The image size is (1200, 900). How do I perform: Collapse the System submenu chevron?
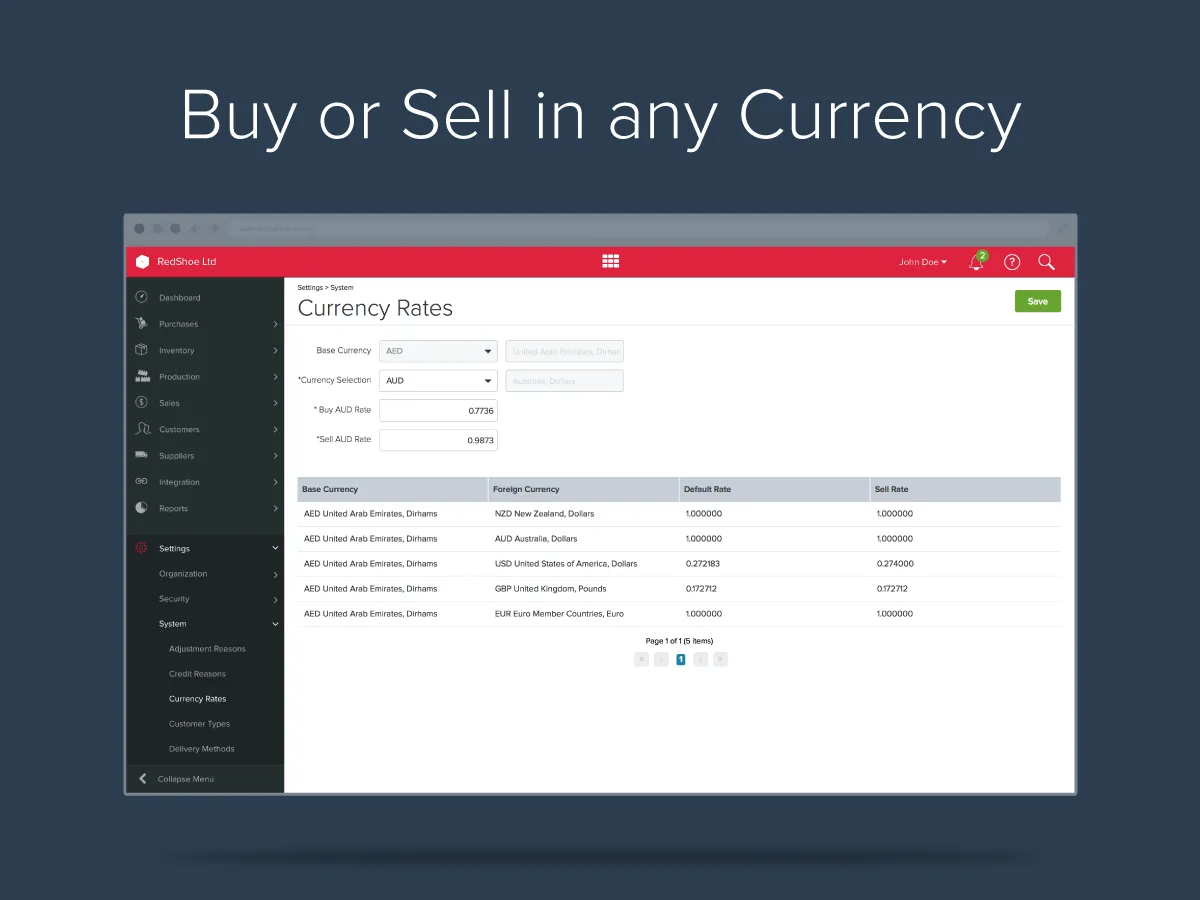pos(275,624)
